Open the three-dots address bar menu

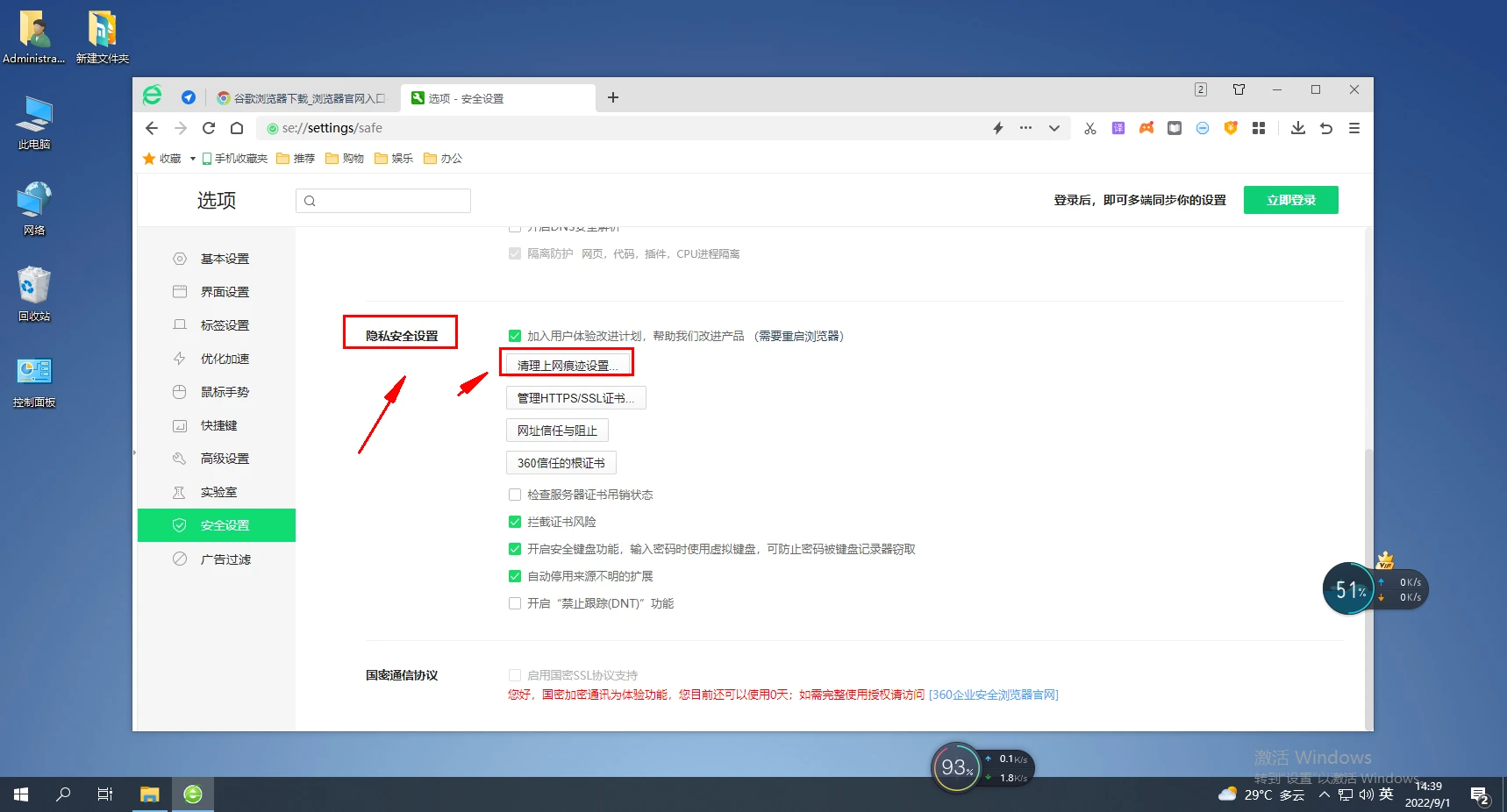pyautogui.click(x=1025, y=128)
